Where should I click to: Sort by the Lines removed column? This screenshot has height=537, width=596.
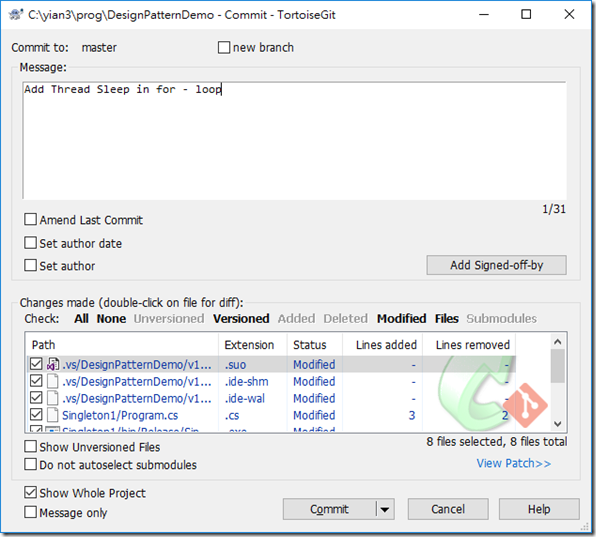point(469,345)
